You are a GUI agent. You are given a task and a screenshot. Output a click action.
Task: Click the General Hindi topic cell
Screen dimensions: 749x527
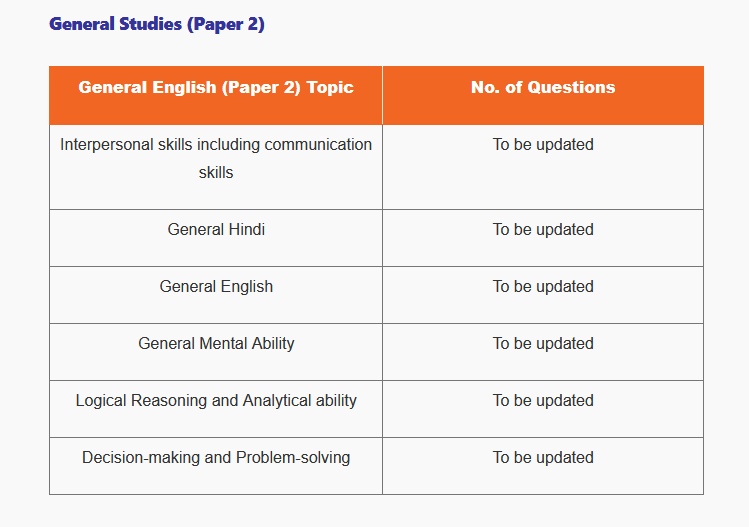216,230
